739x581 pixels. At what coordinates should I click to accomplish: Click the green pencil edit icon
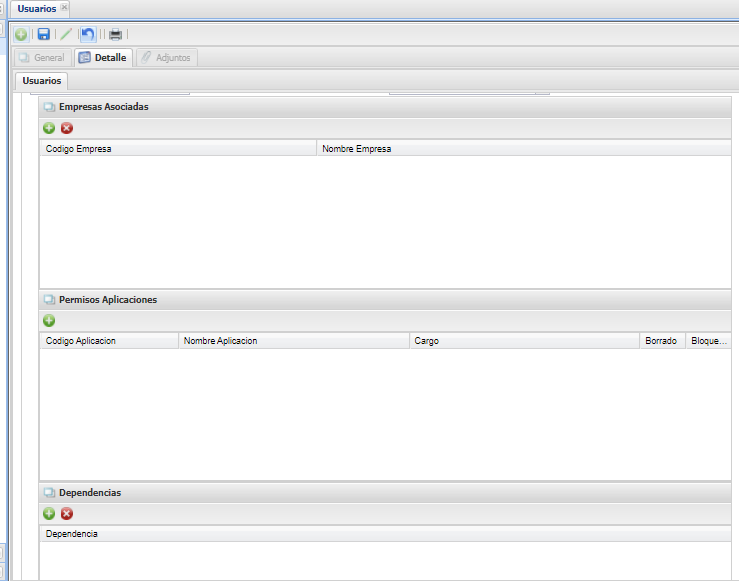[x=66, y=34]
